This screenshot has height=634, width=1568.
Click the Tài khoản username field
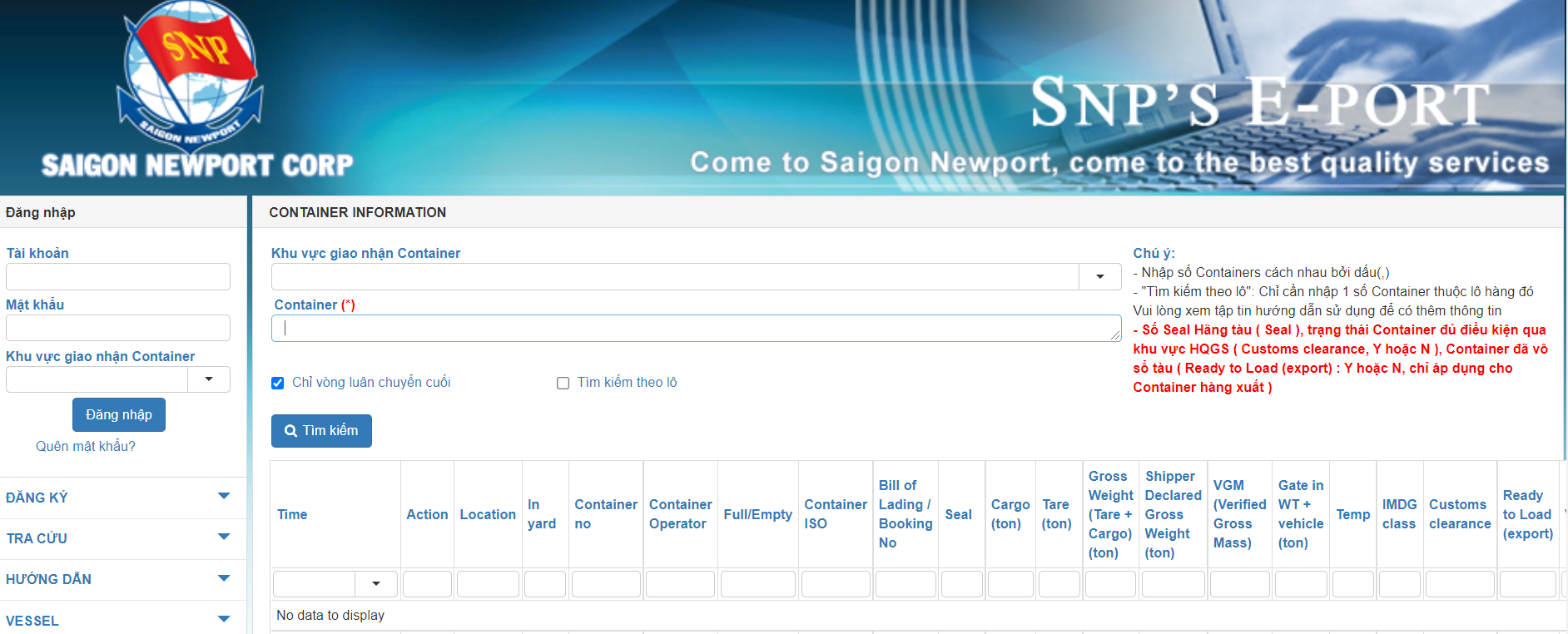[x=118, y=277]
